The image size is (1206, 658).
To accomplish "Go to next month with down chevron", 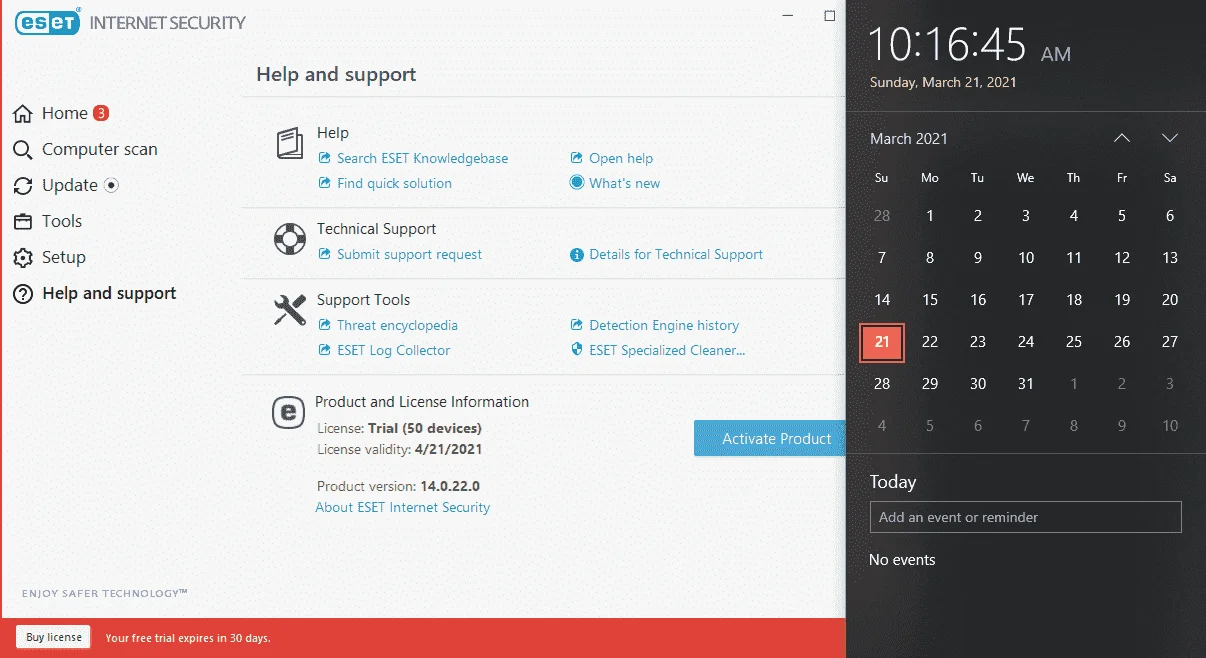I will point(1170,138).
